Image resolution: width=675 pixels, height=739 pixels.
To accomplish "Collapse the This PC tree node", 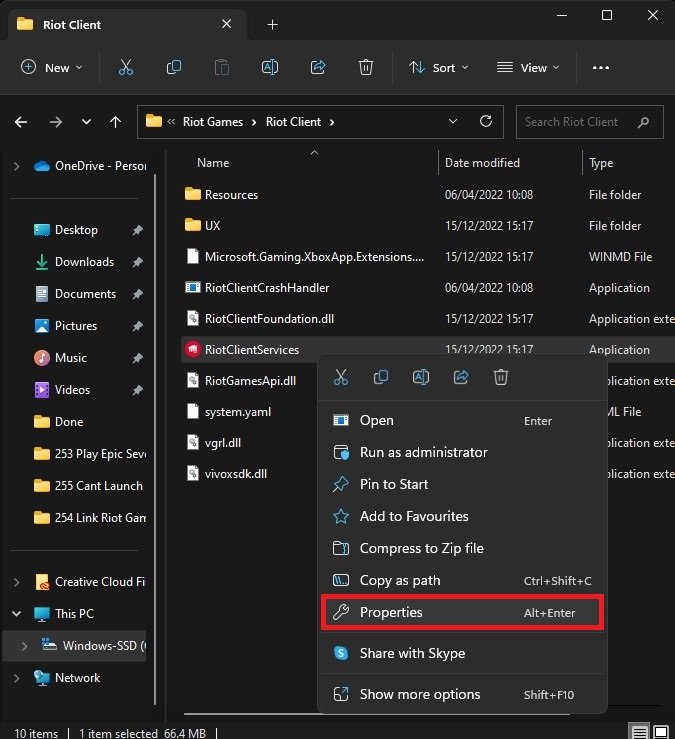I will [17, 613].
